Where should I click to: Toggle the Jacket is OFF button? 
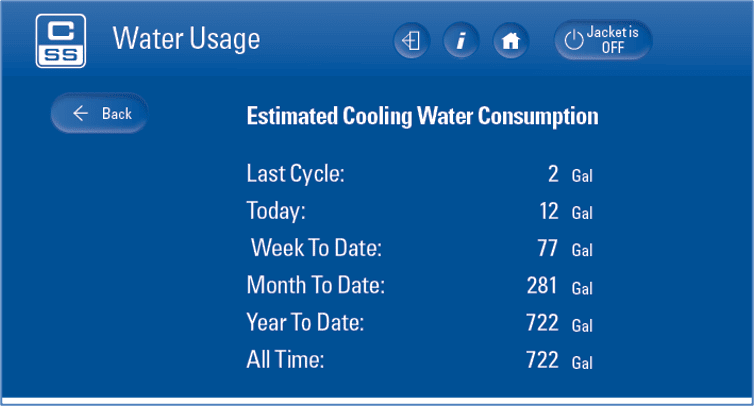pos(603,40)
